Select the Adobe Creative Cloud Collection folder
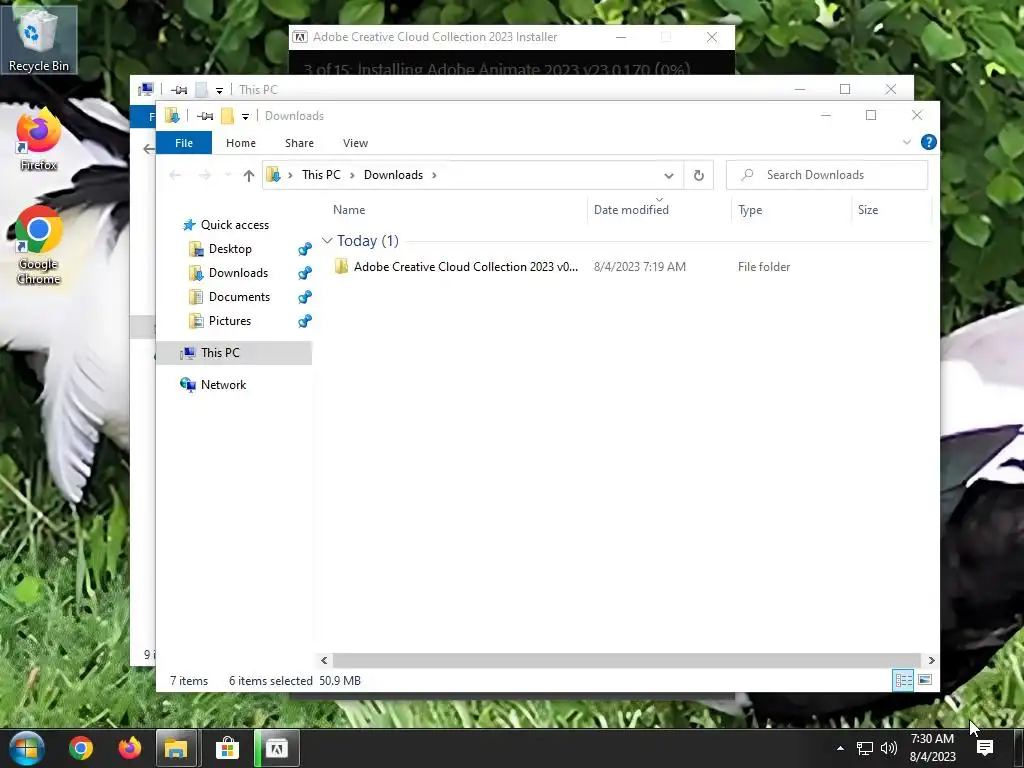Image resolution: width=1024 pixels, height=768 pixels. tap(466, 266)
